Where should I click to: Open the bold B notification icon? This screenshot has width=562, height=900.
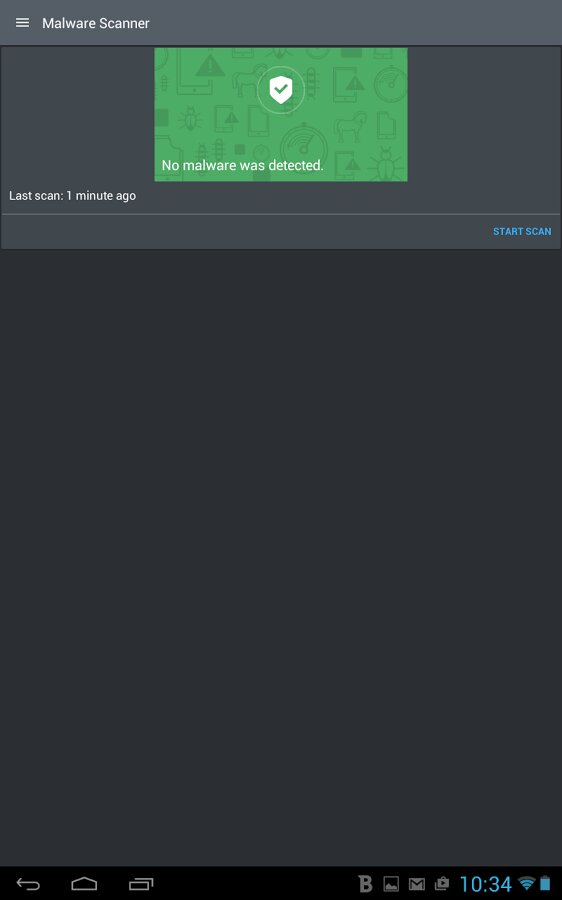click(365, 884)
